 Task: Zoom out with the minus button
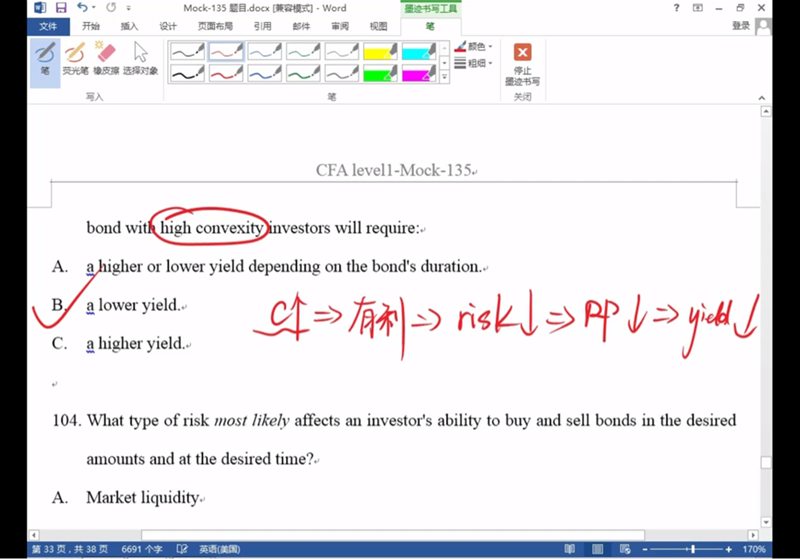coord(645,549)
